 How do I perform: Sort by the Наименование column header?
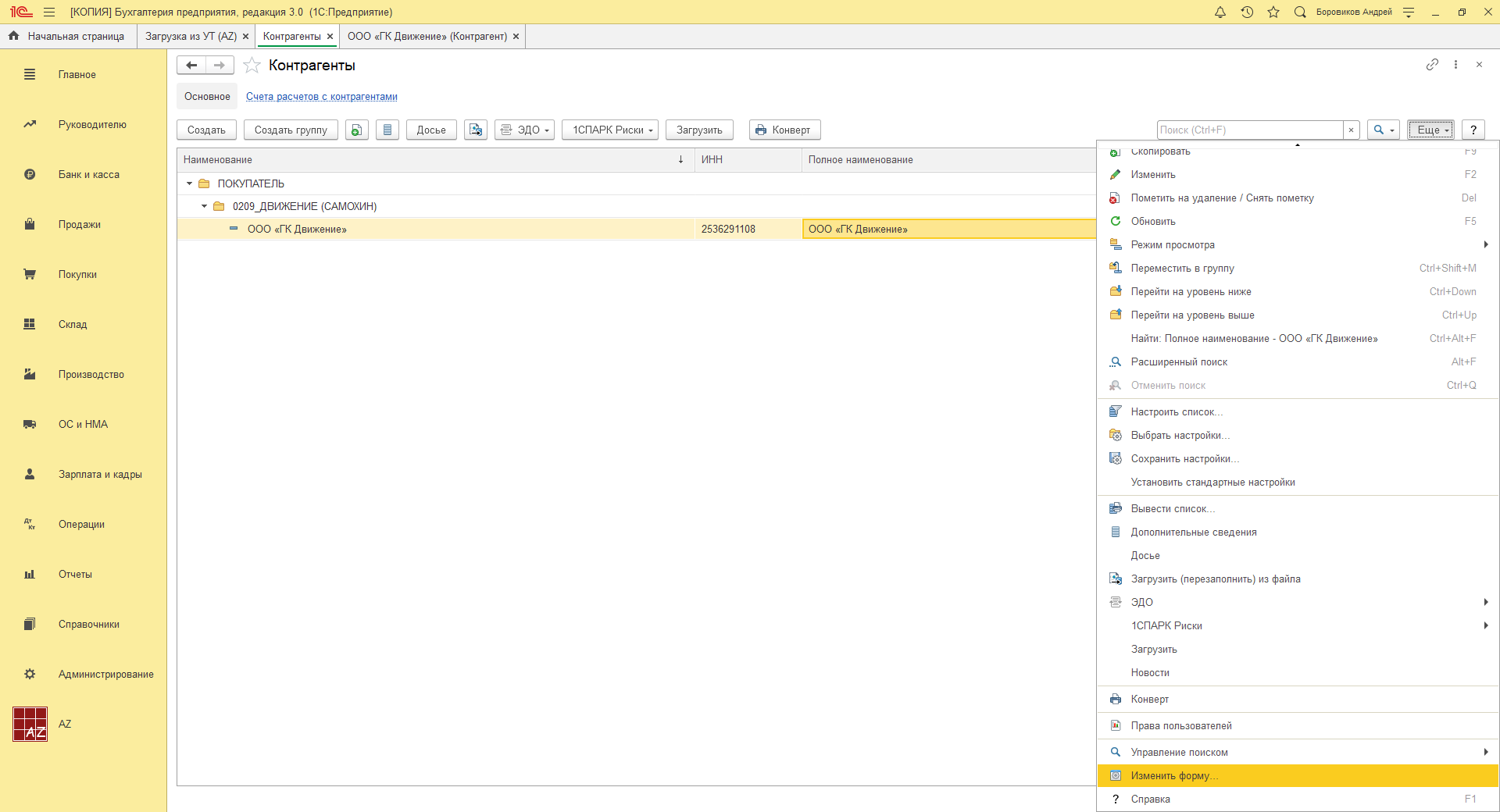point(430,160)
